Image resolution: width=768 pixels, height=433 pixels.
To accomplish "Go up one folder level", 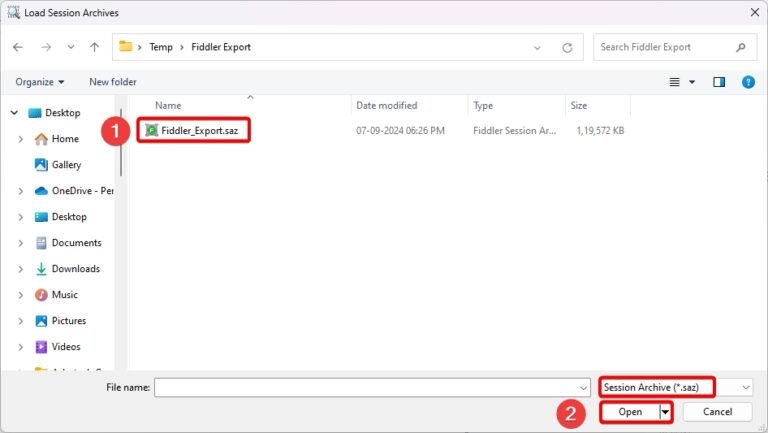I will pyautogui.click(x=95, y=47).
